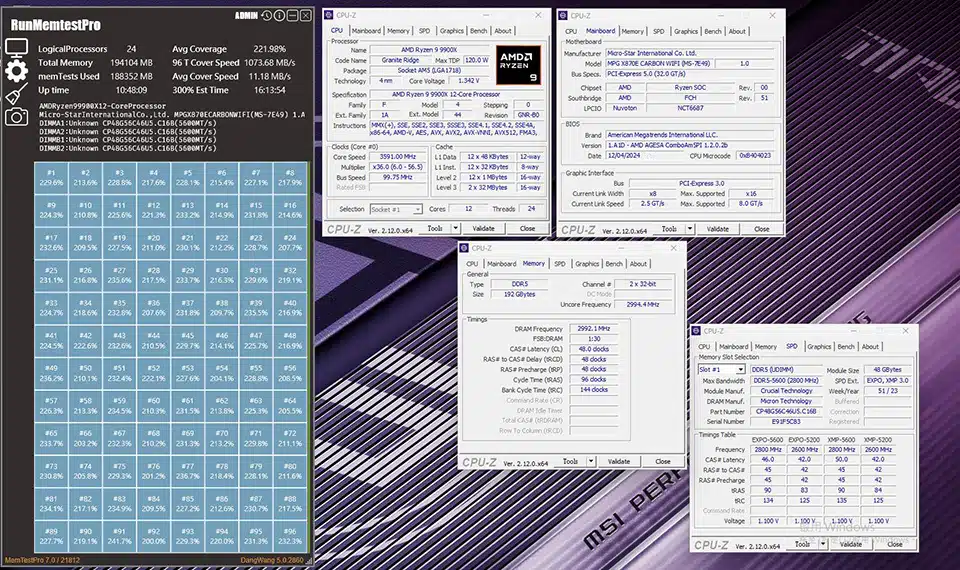The width and height of the screenshot is (960, 570).
Task: Click the clock history icon next to ADMIN
Action: [x=266, y=15]
